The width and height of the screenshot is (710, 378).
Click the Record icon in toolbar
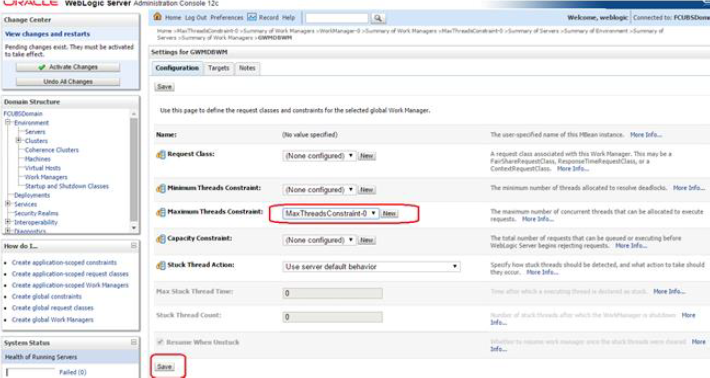click(x=252, y=18)
